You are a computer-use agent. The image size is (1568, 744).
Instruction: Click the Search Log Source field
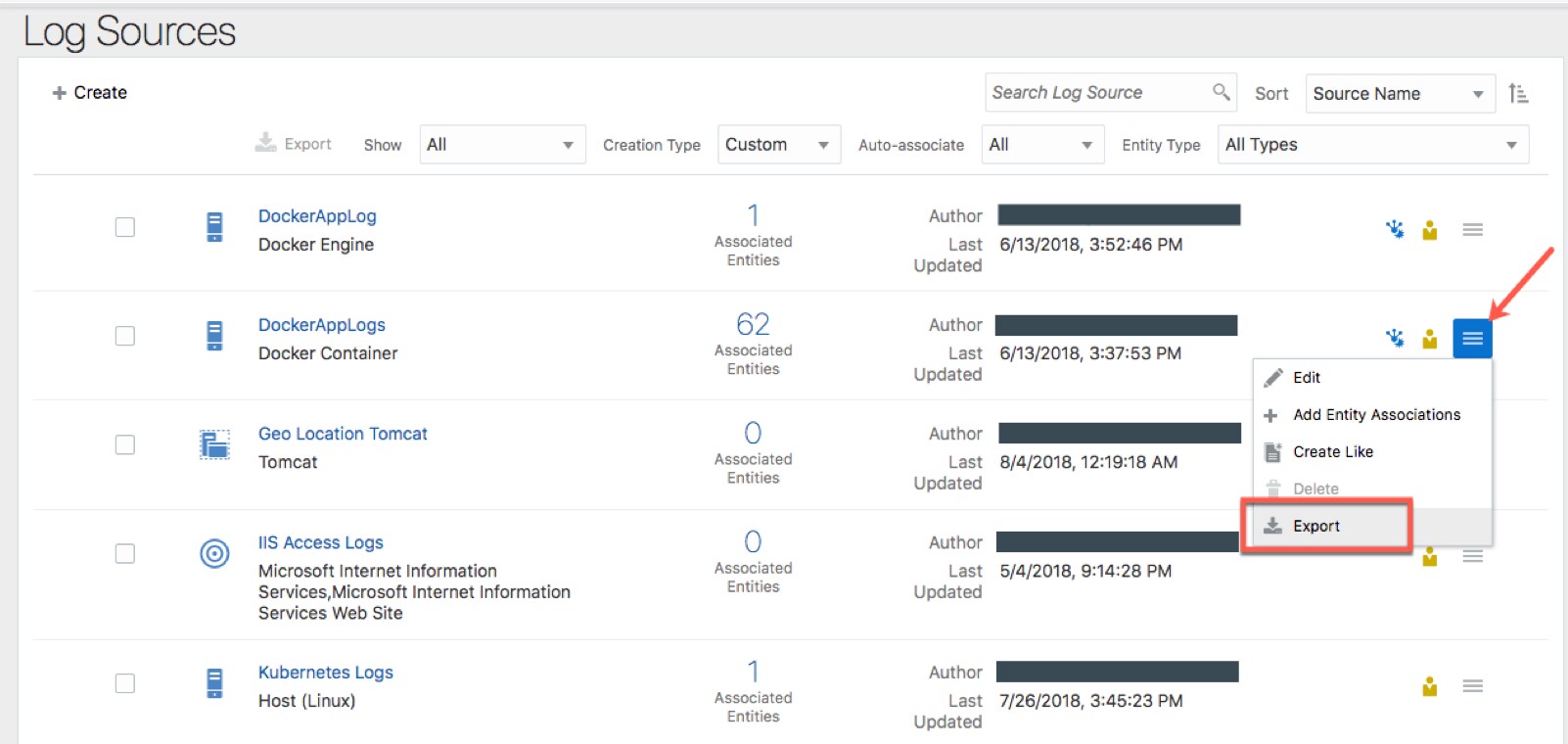(1096, 93)
